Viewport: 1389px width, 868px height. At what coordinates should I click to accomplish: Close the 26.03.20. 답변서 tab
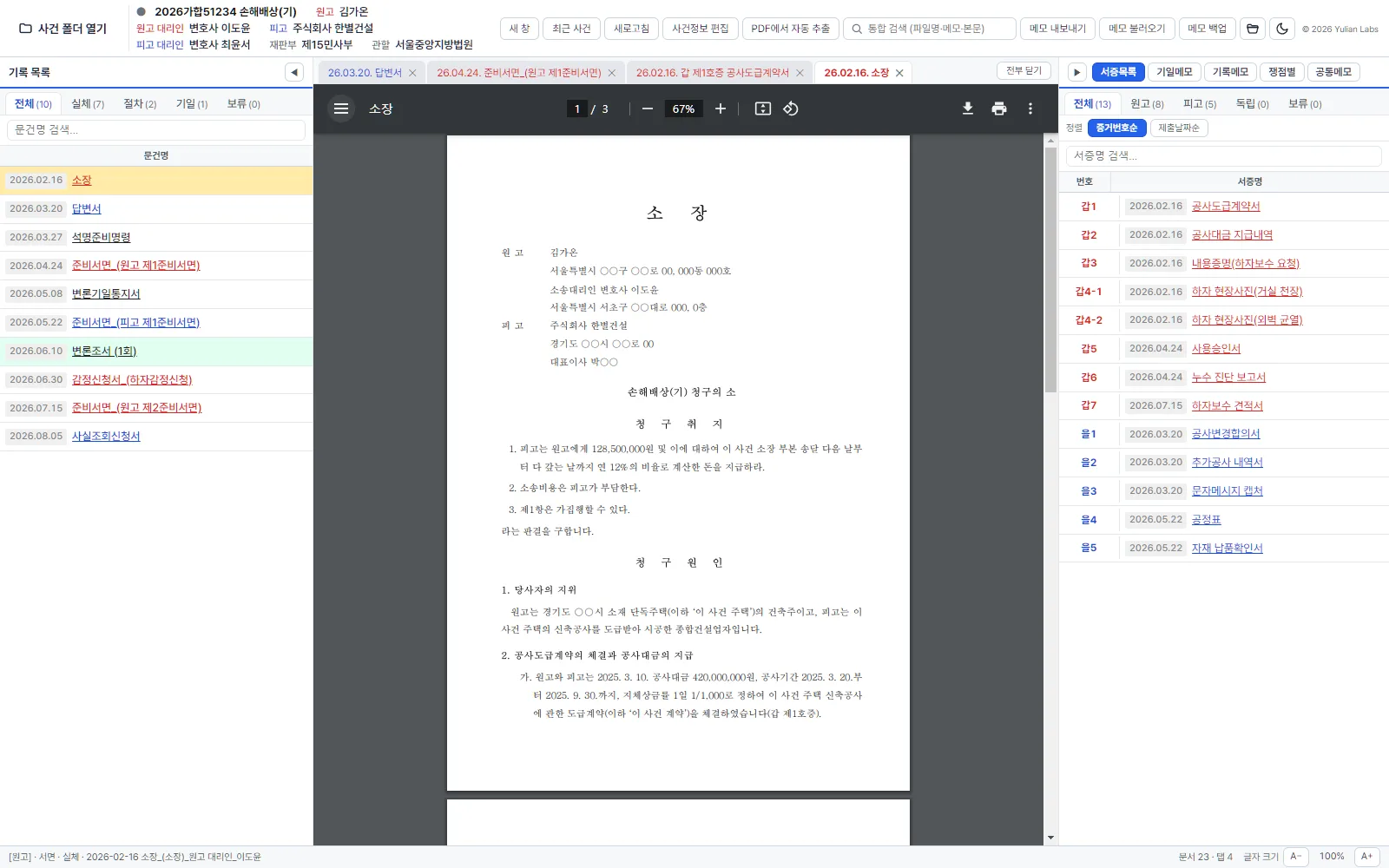point(412,73)
